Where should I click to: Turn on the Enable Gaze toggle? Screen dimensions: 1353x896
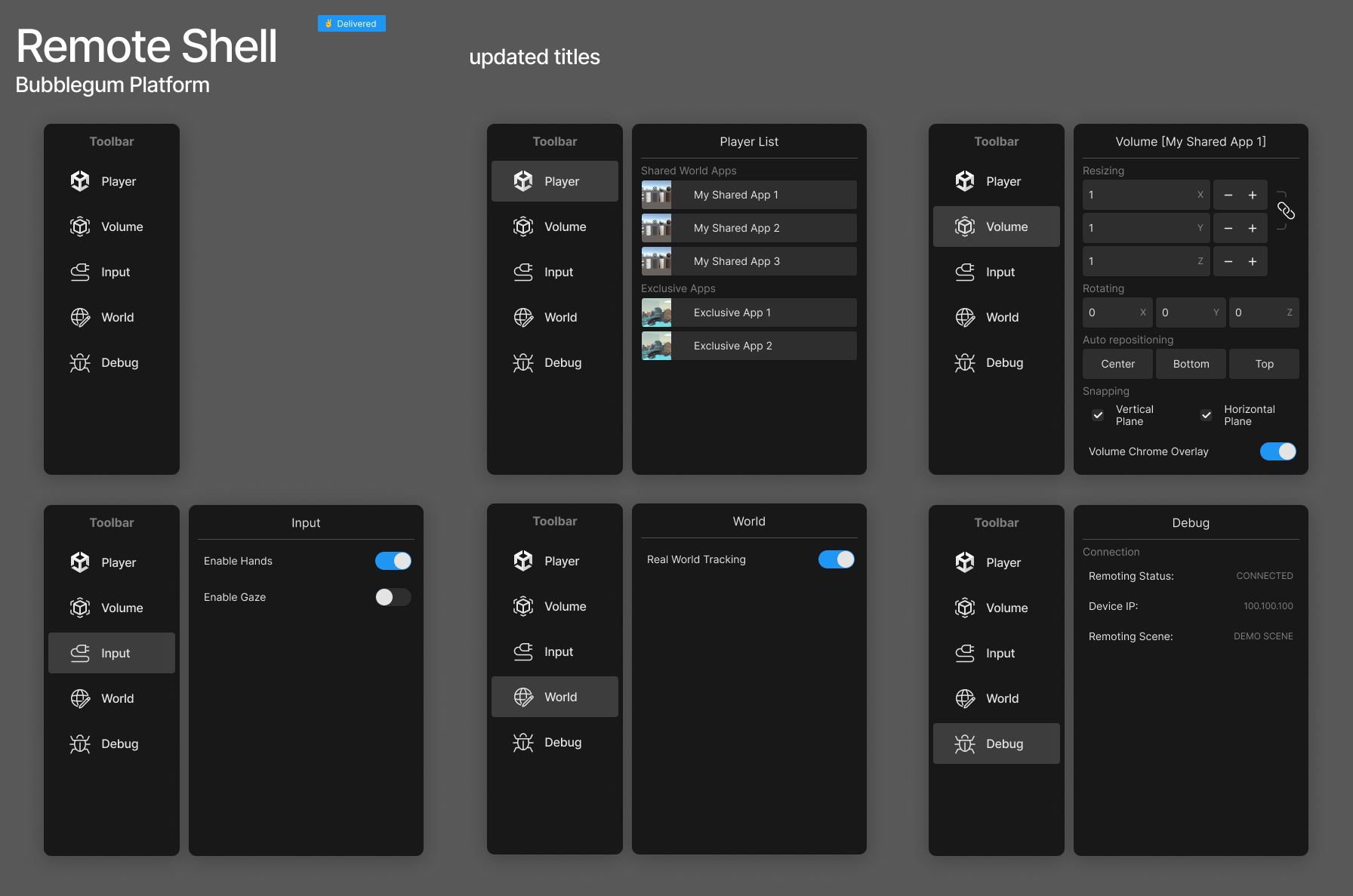point(393,597)
